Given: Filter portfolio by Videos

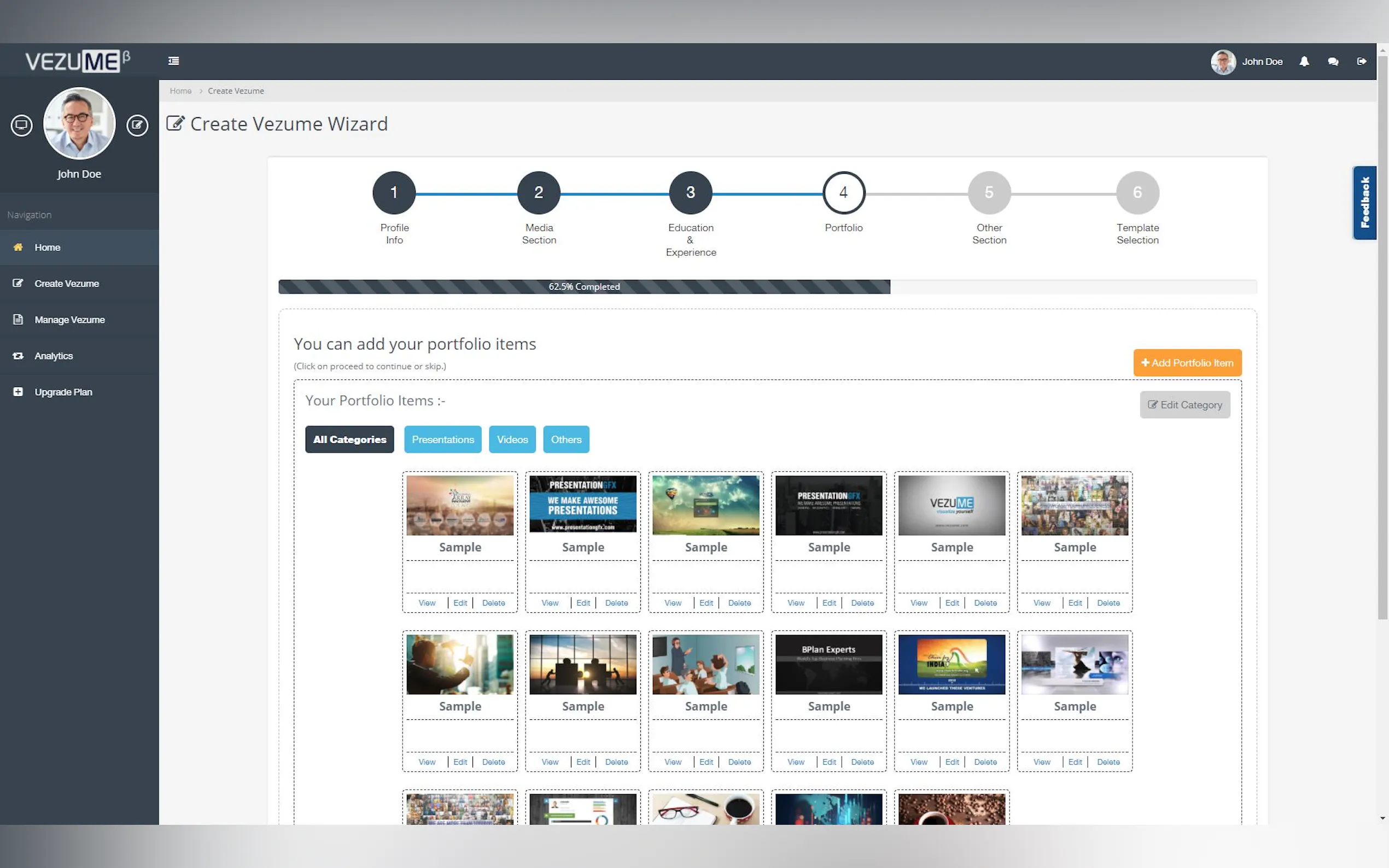Looking at the screenshot, I should [x=512, y=439].
